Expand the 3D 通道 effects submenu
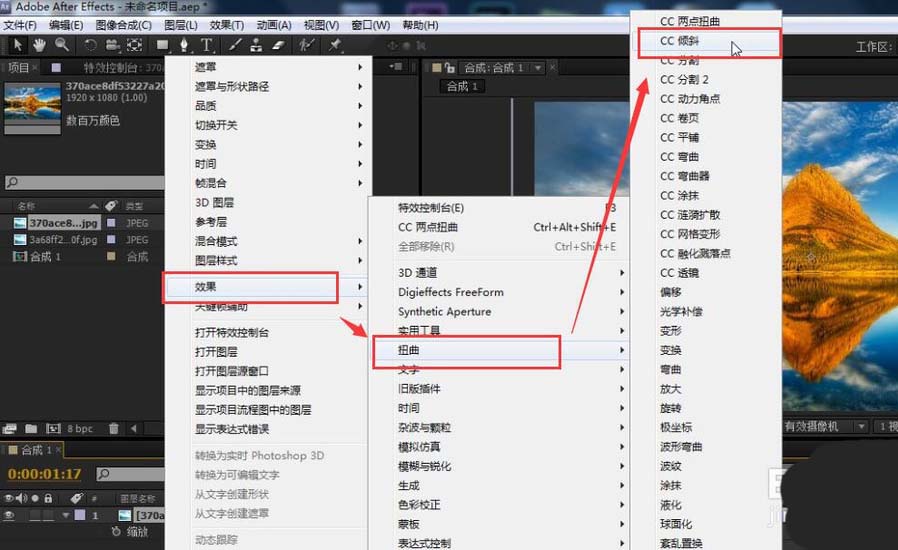Image resolution: width=898 pixels, height=550 pixels. coord(498,273)
